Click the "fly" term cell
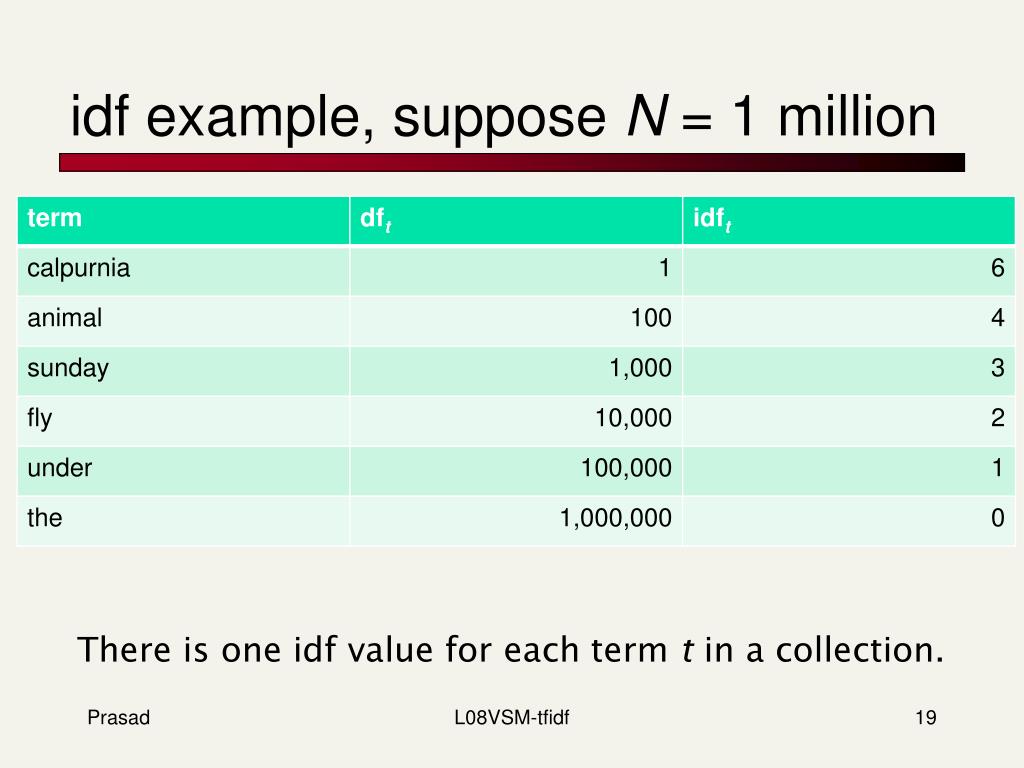Viewport: 1024px width, 768px height. (184, 420)
